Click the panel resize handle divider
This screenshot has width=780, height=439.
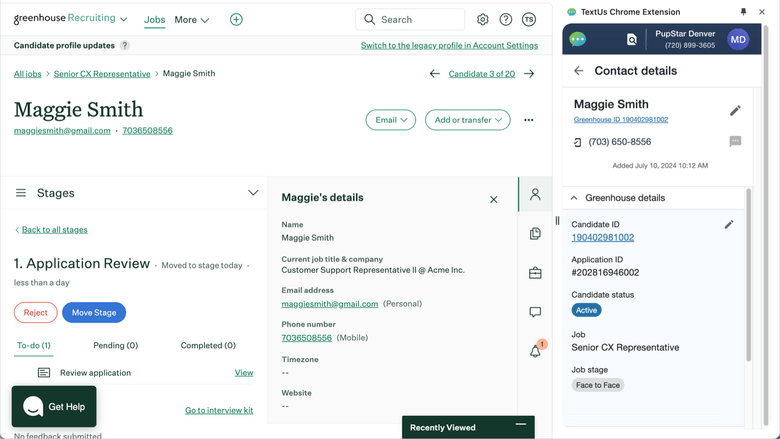[x=557, y=221]
